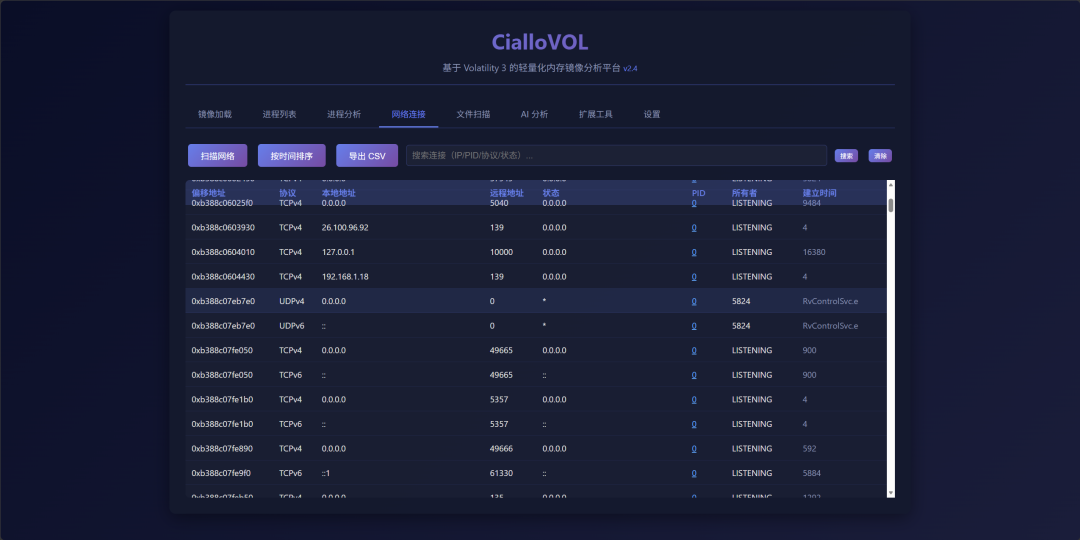Go to the 进程分析 tab

(344, 114)
